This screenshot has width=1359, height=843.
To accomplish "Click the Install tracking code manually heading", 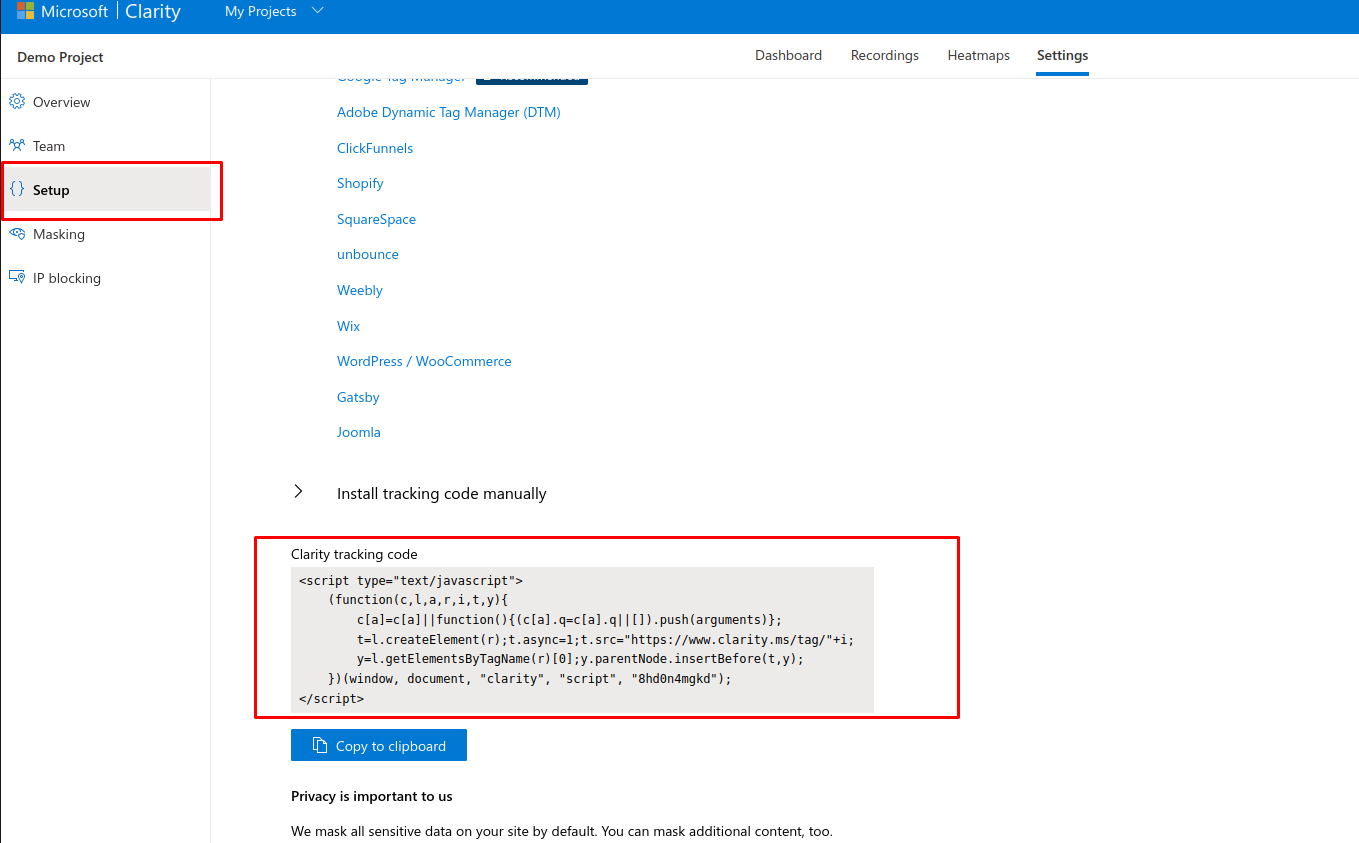I will coord(442,494).
